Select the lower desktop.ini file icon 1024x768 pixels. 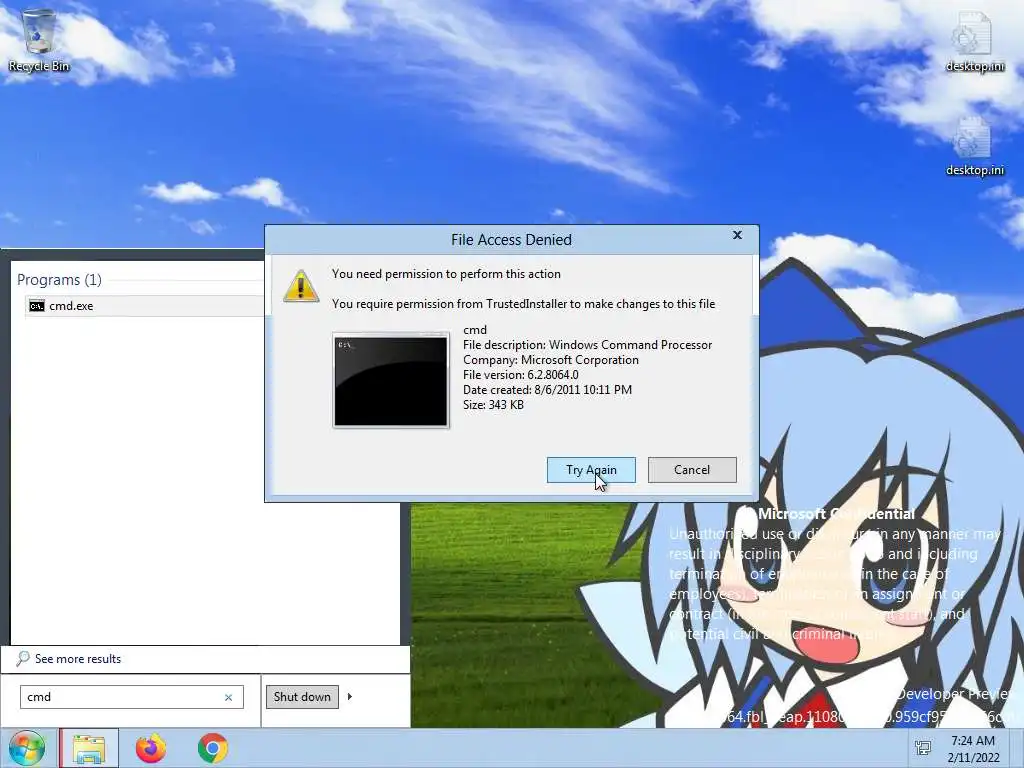click(974, 146)
